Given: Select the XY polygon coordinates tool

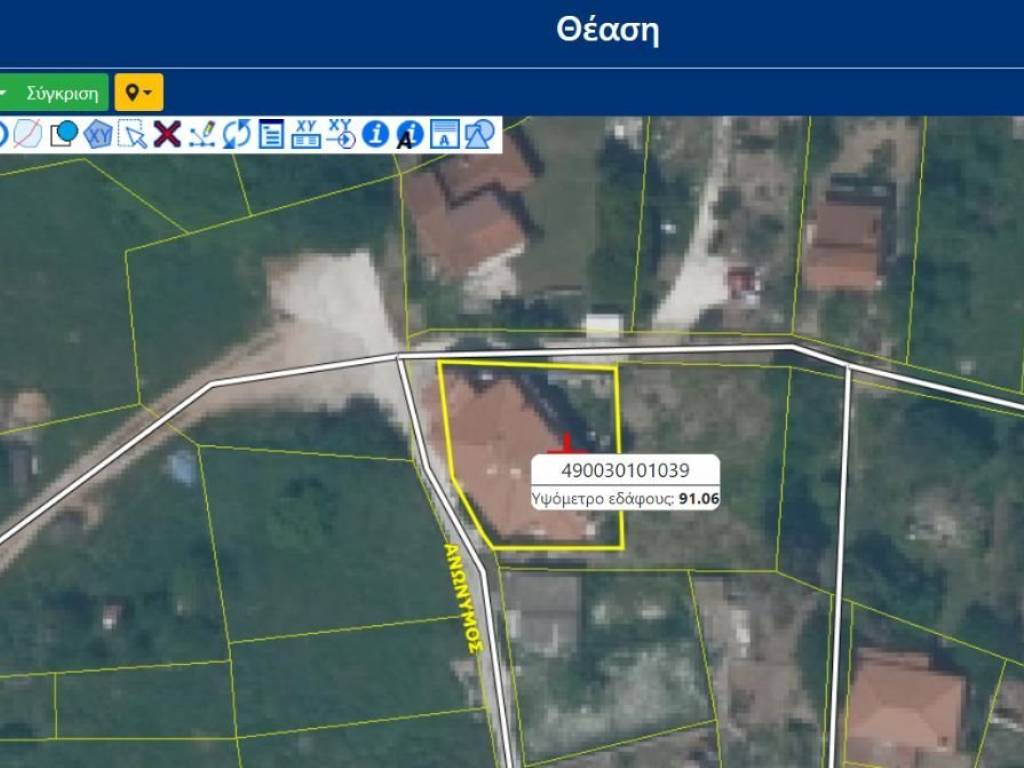Looking at the screenshot, I should tap(97, 133).
